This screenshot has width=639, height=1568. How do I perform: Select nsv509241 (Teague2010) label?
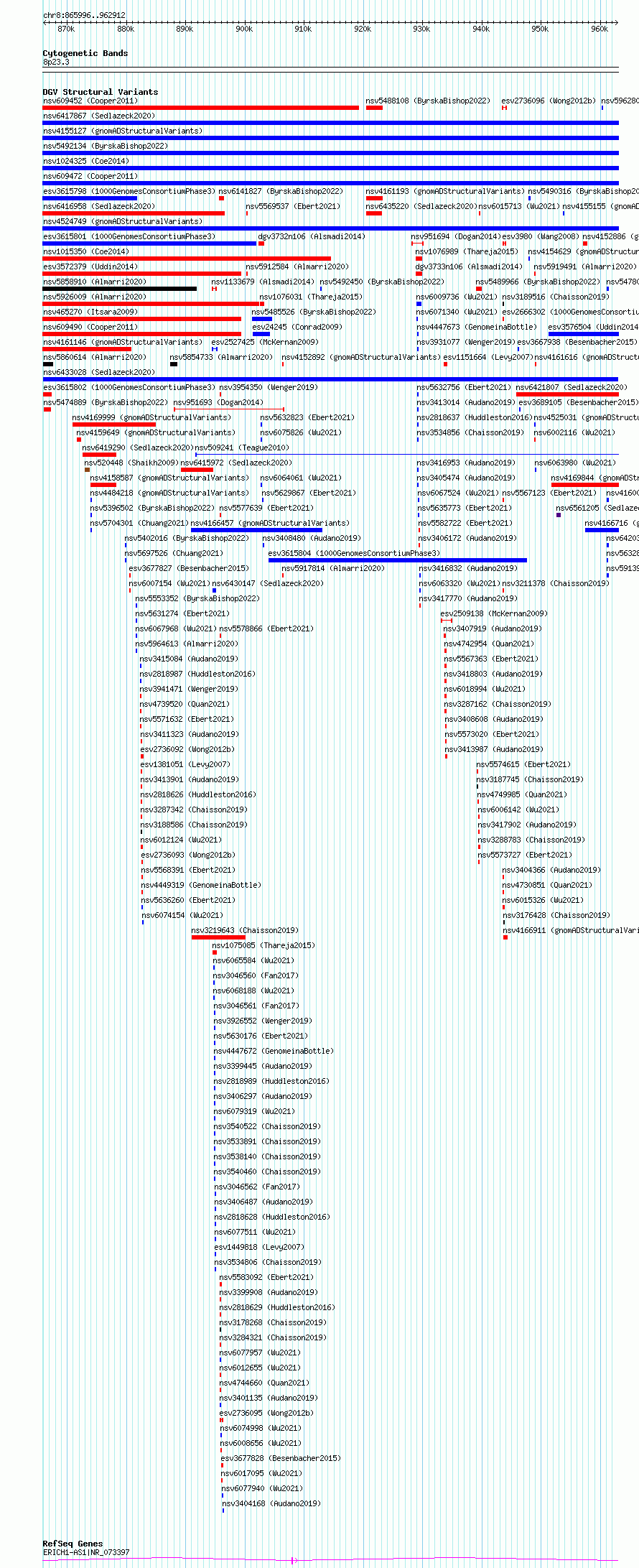pos(242,447)
